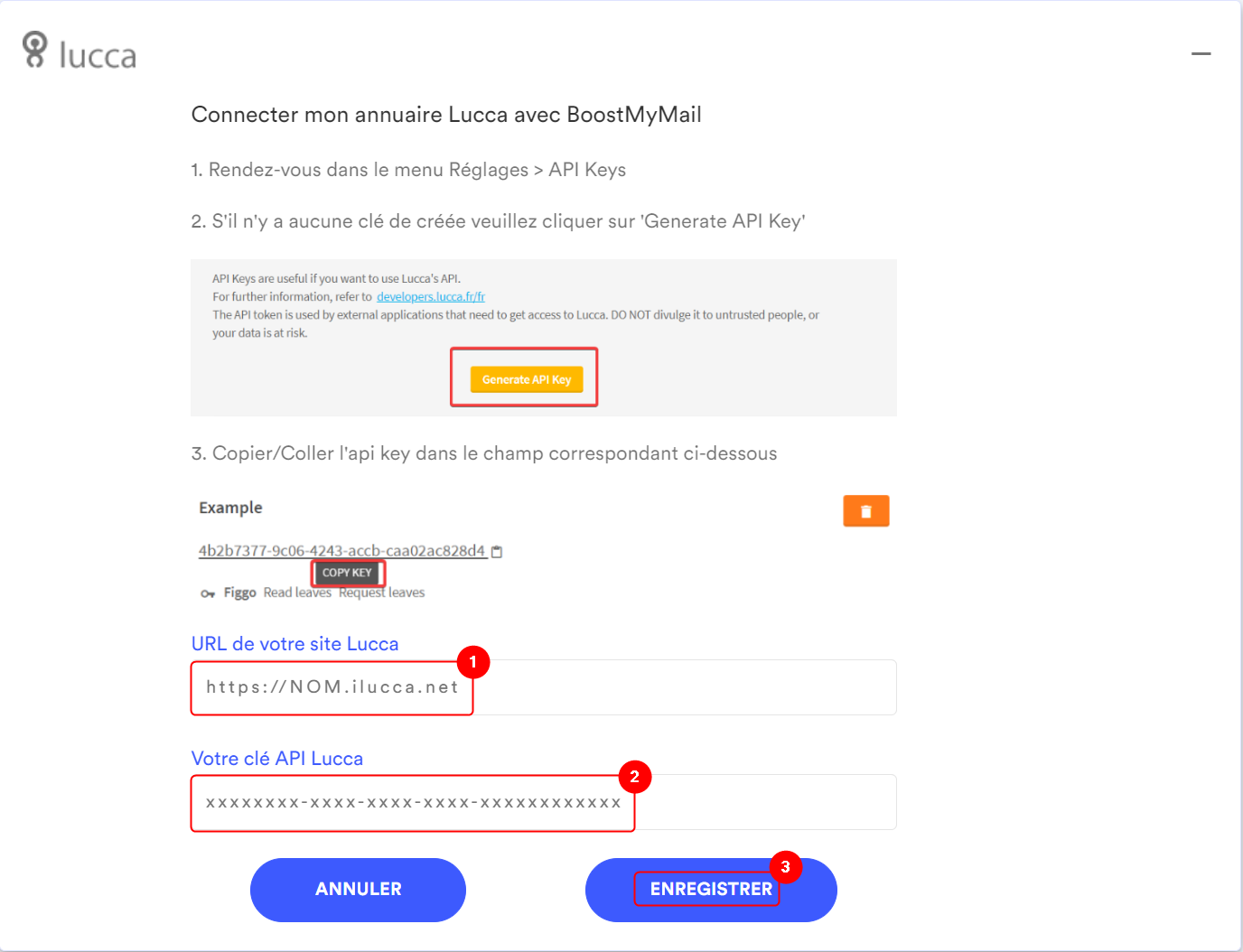Image resolution: width=1243 pixels, height=952 pixels.
Task: Click the API Keys instruction screenshot
Action: tap(544, 338)
